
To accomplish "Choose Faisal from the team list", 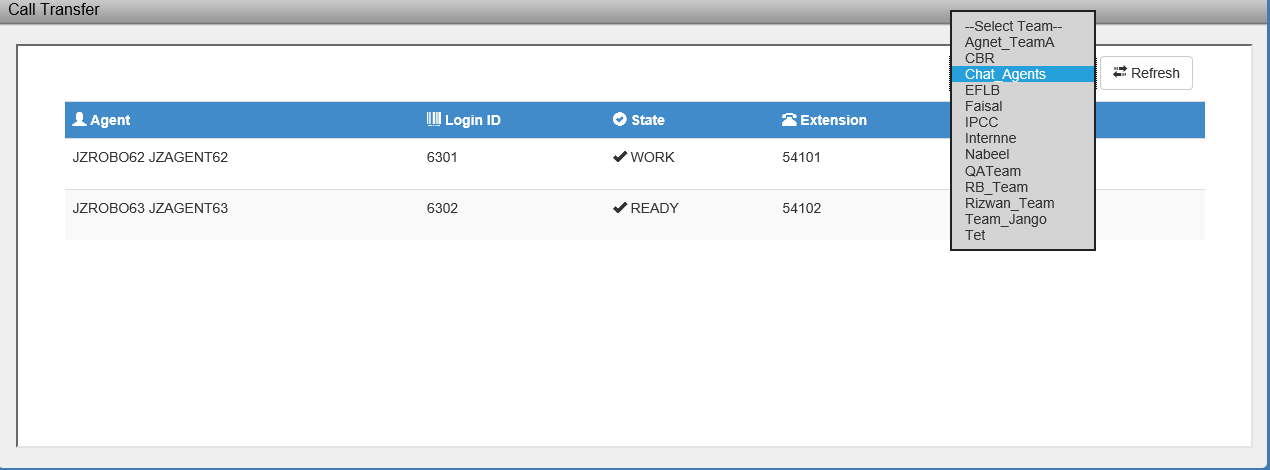I will coord(983,106).
